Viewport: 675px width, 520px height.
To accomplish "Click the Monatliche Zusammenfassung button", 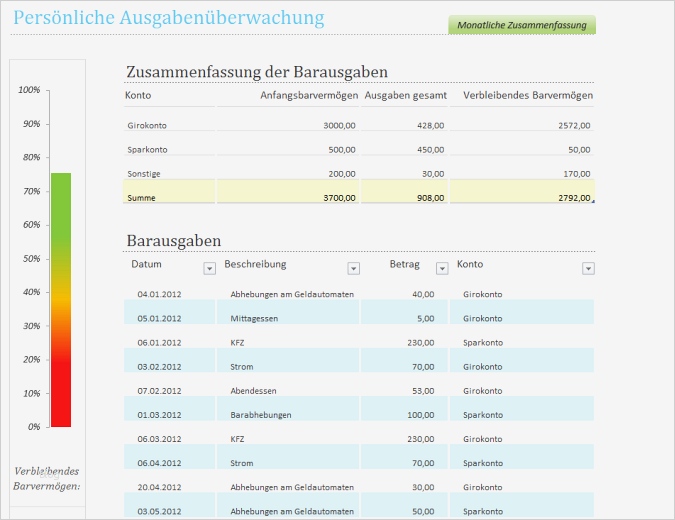I will tap(522, 25).
